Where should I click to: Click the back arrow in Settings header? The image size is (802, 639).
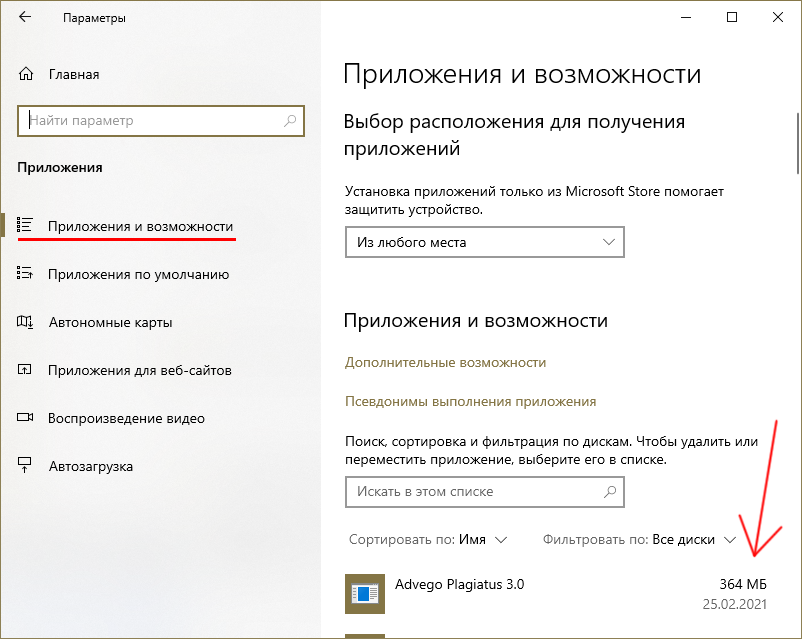(x=25, y=18)
